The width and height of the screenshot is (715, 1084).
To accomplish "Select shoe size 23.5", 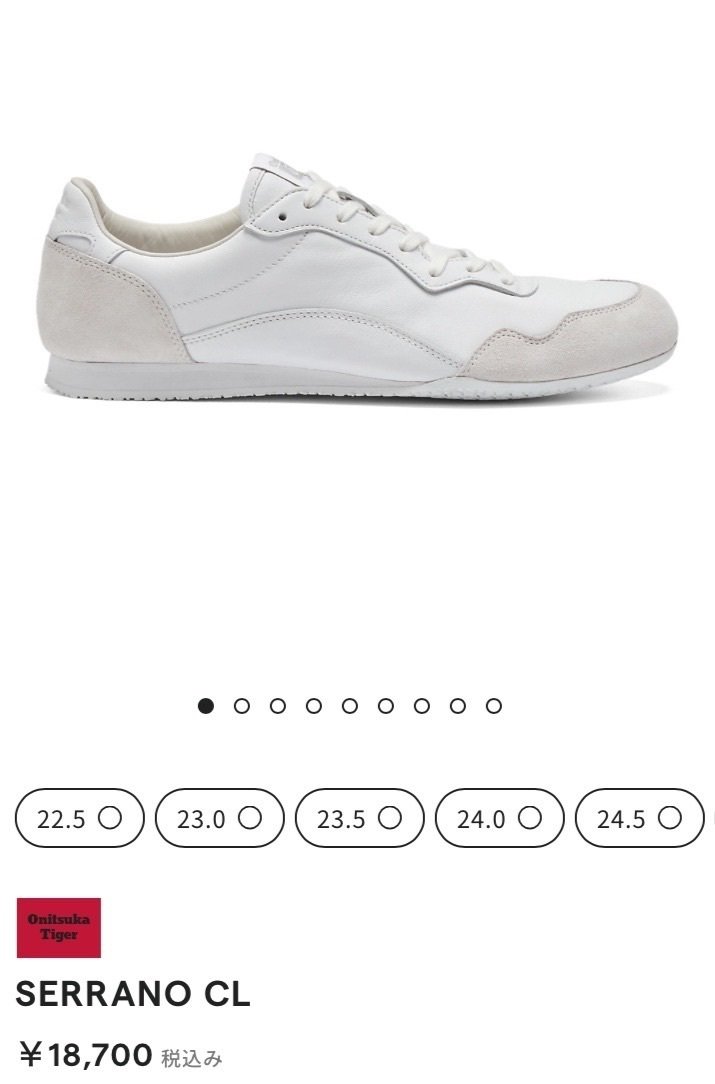I will pyautogui.click(x=360, y=818).
